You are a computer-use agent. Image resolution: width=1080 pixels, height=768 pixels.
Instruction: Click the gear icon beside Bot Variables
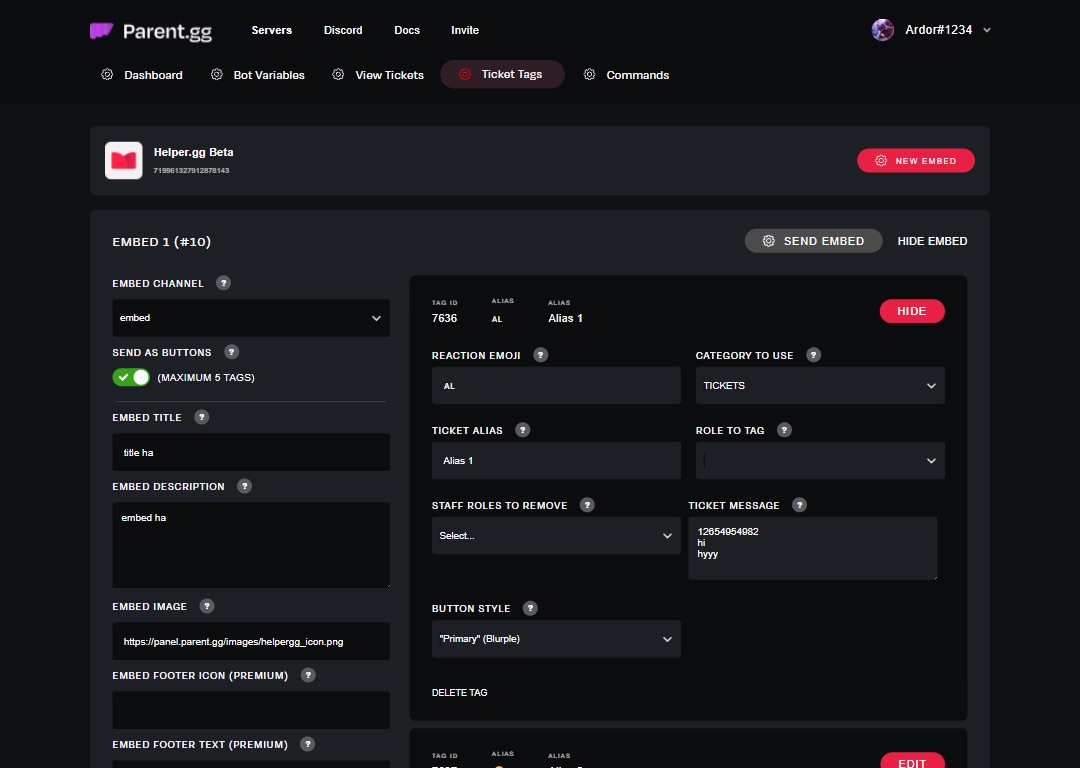click(216, 74)
